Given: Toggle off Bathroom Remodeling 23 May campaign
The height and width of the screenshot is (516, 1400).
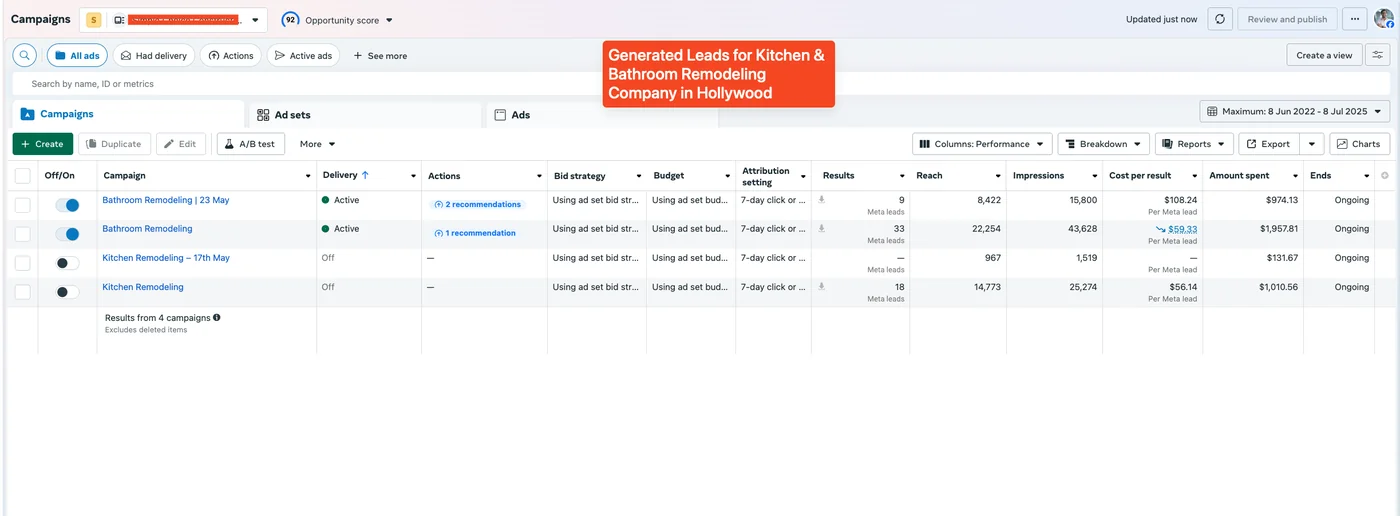Looking at the screenshot, I should pyautogui.click(x=67, y=205).
